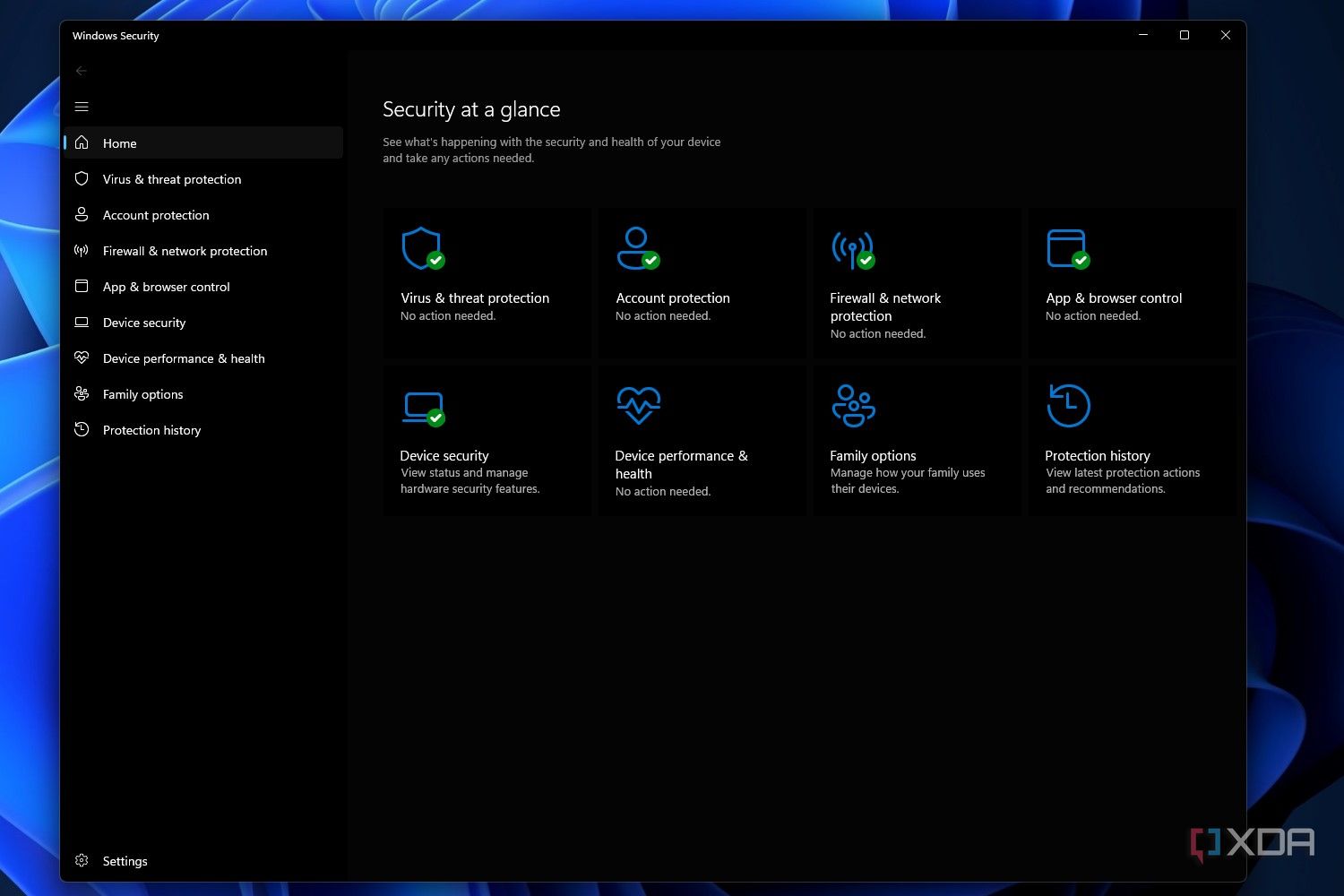1344x896 pixels.
Task: Open the App & browser control window tile icon
Action: pyautogui.click(x=1067, y=248)
